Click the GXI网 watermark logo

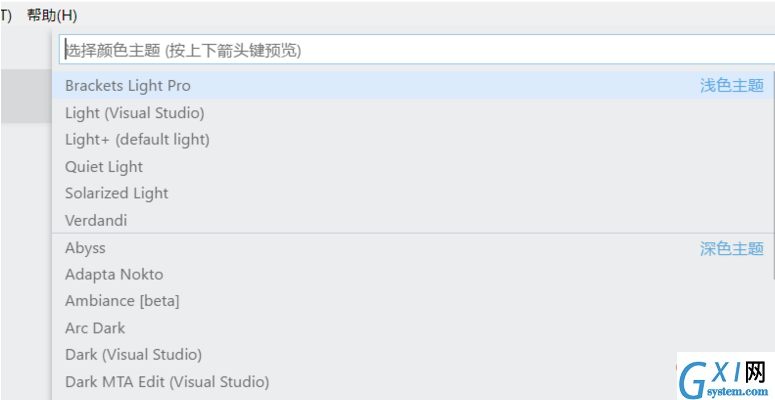coord(723,375)
